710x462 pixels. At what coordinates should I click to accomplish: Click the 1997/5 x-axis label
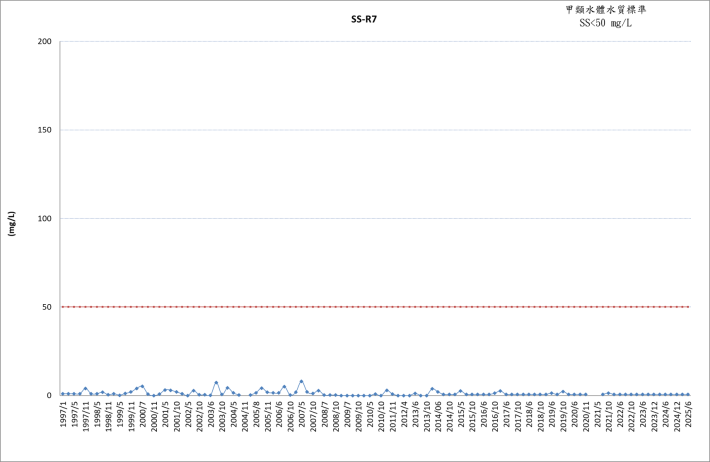pyautogui.click(x=74, y=413)
